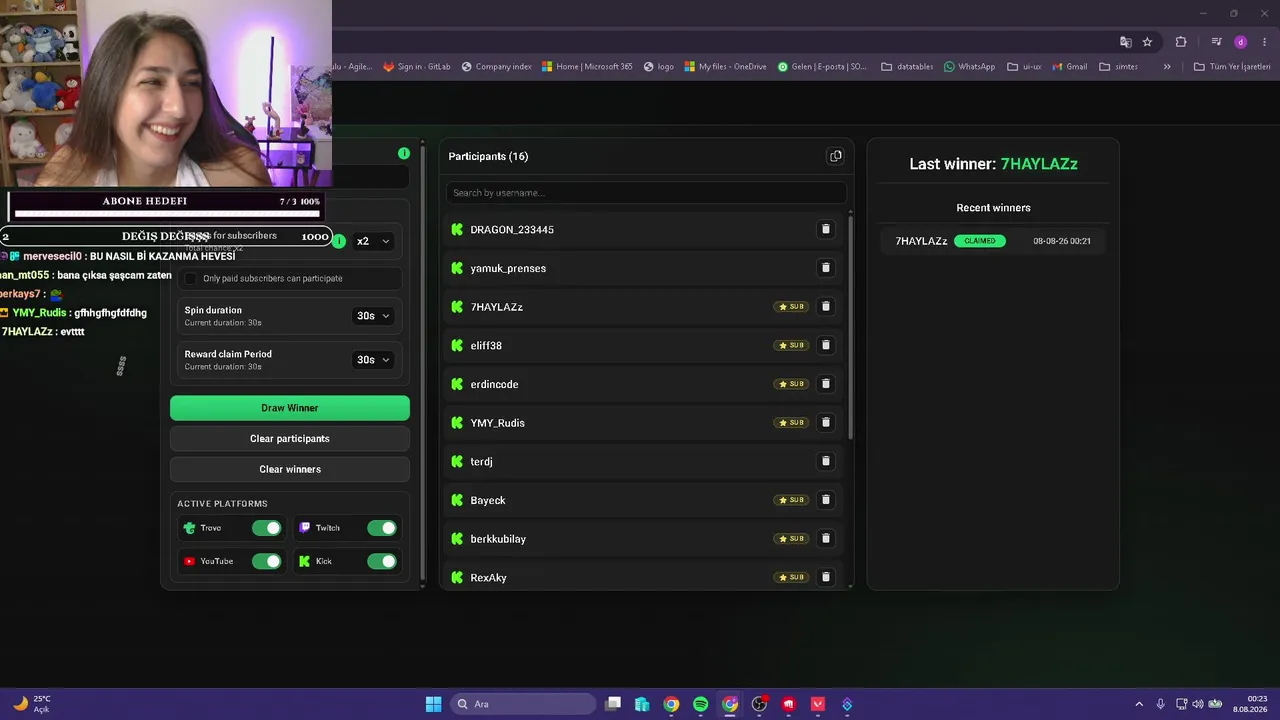Toggle the YouTube platform switch
1280x720 pixels.
coord(267,561)
